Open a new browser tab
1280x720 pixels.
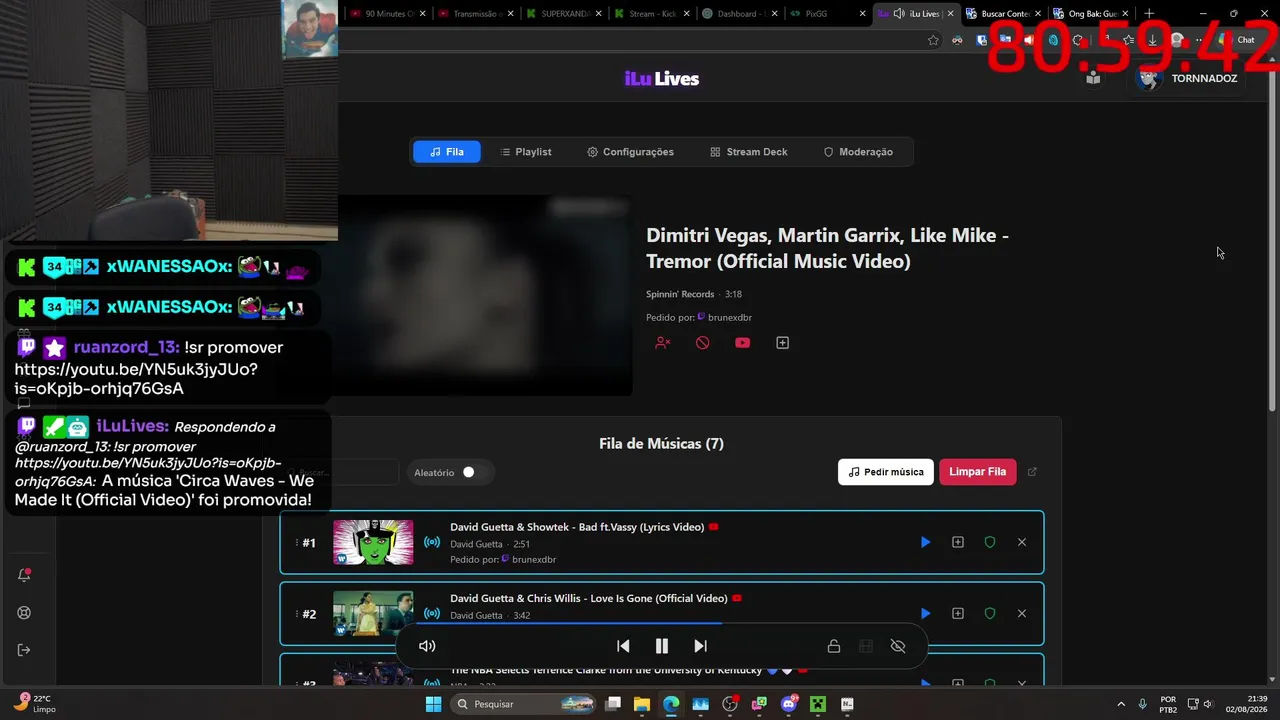[x=1149, y=14]
